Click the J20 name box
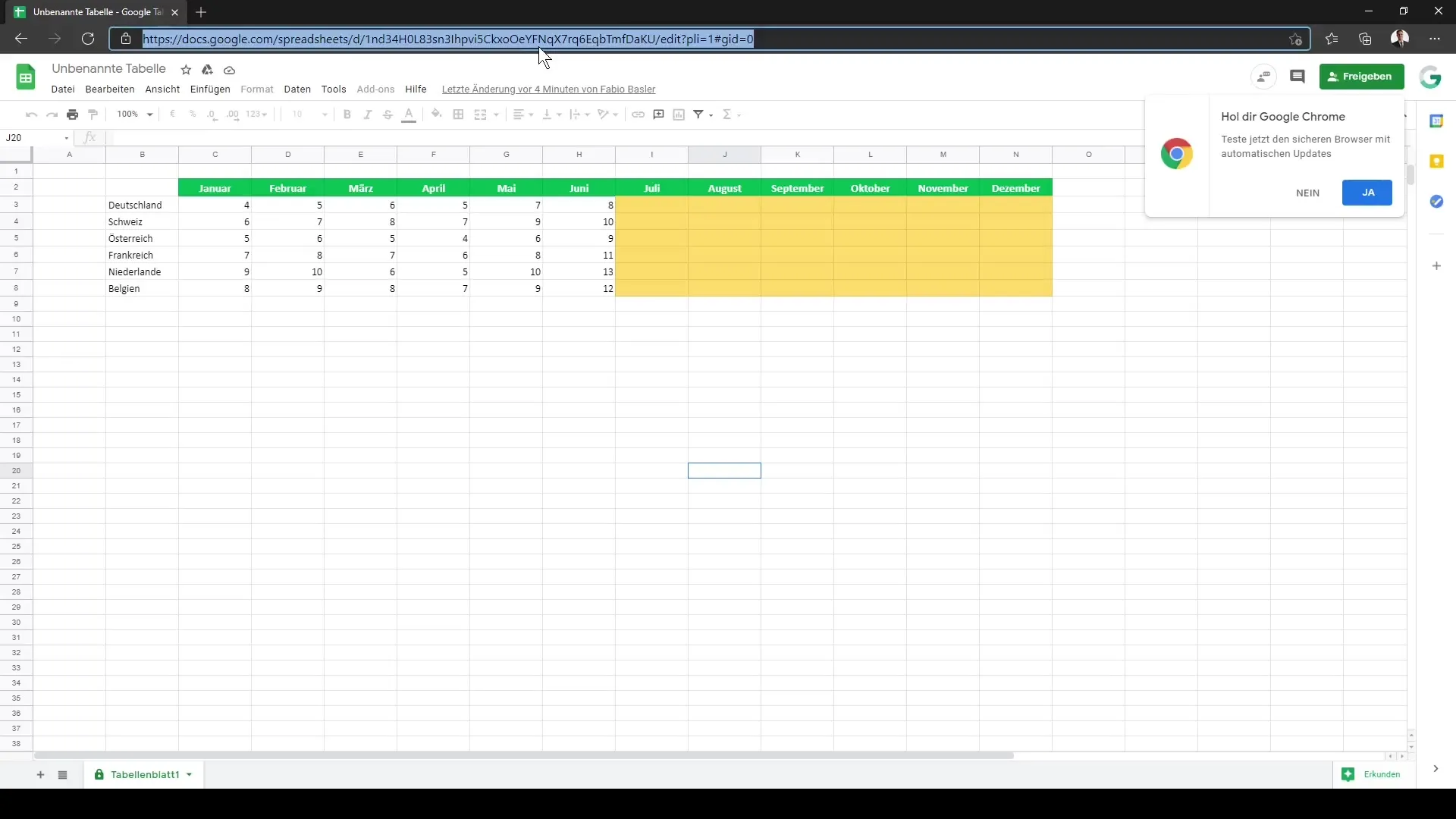 [36, 138]
